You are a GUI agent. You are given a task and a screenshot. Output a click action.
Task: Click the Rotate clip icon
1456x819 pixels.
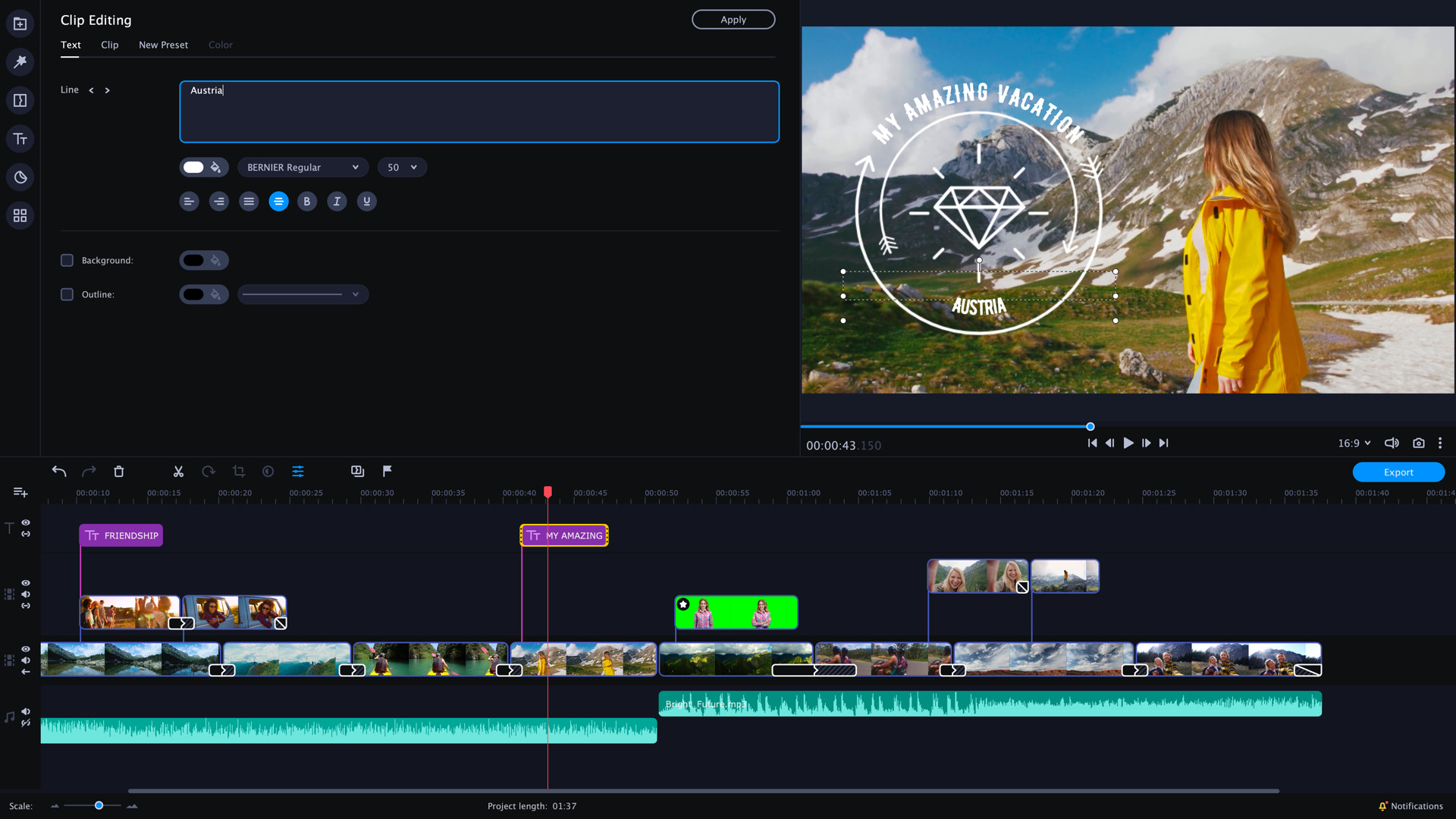[209, 471]
